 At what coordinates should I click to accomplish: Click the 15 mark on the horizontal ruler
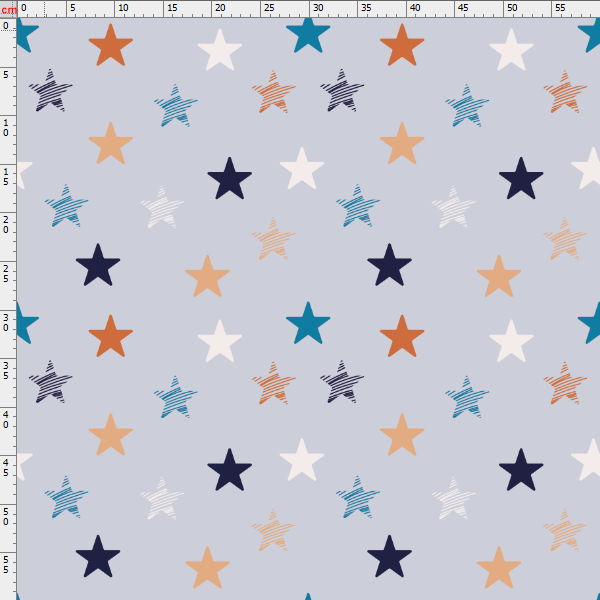172,8
